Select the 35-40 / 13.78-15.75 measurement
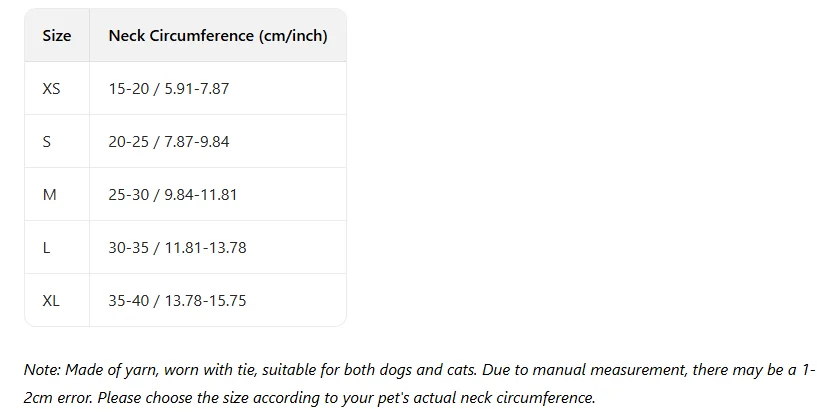This screenshot has height=410, width=827. pos(177,300)
